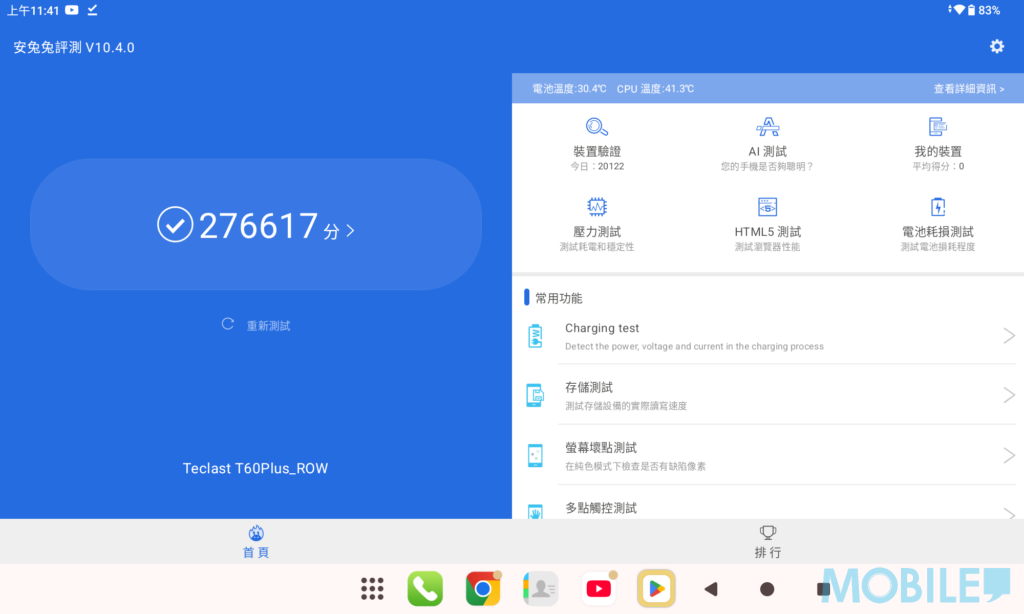
Task: Open Chrome from the dock
Action: [x=483, y=589]
